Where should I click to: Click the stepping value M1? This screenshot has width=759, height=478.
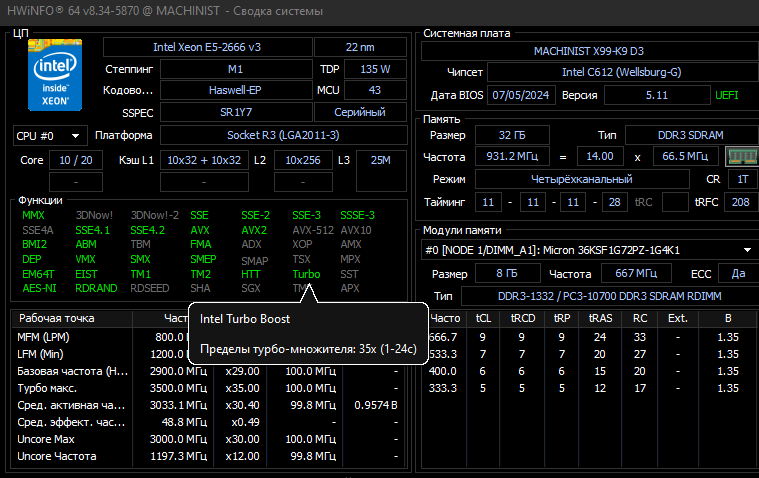236,69
